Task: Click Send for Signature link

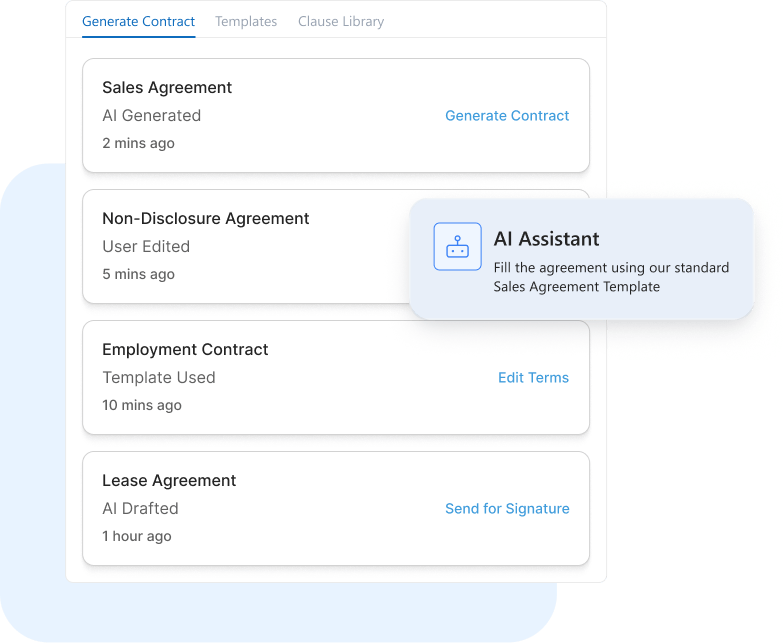Action: click(507, 509)
